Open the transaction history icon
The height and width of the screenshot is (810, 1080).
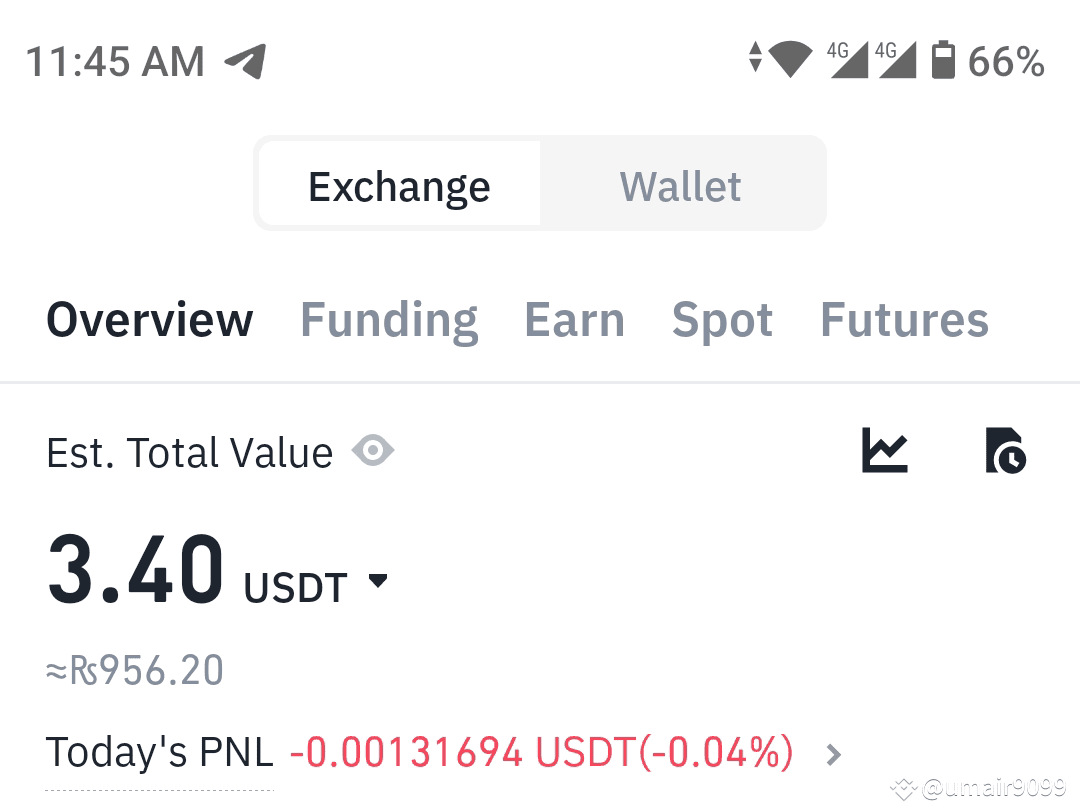pyautogui.click(x=1006, y=450)
